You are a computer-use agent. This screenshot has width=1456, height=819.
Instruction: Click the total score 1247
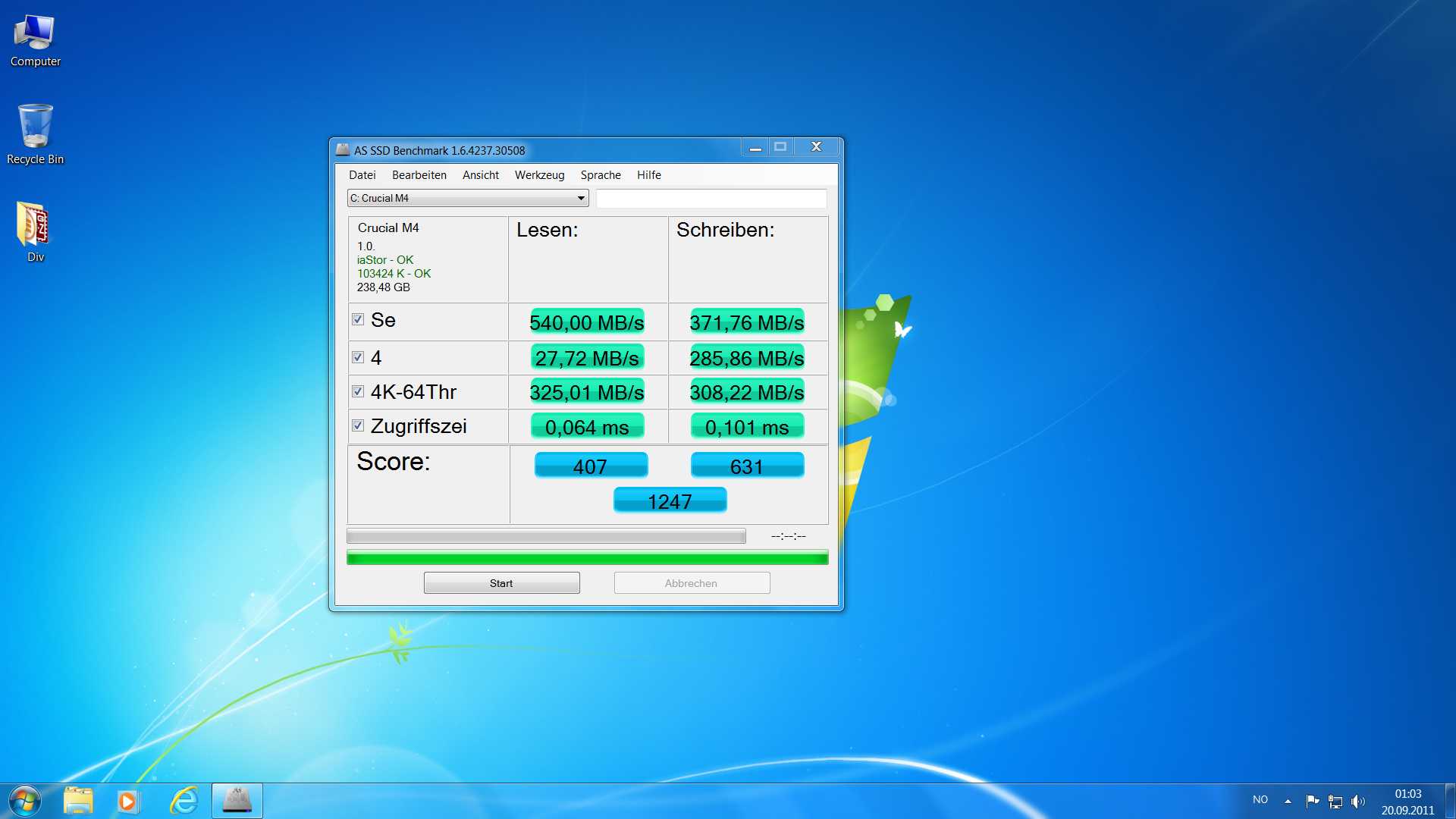pos(670,500)
